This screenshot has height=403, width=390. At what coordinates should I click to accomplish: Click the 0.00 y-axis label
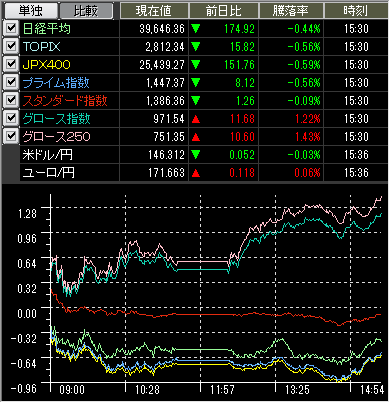click(27, 314)
